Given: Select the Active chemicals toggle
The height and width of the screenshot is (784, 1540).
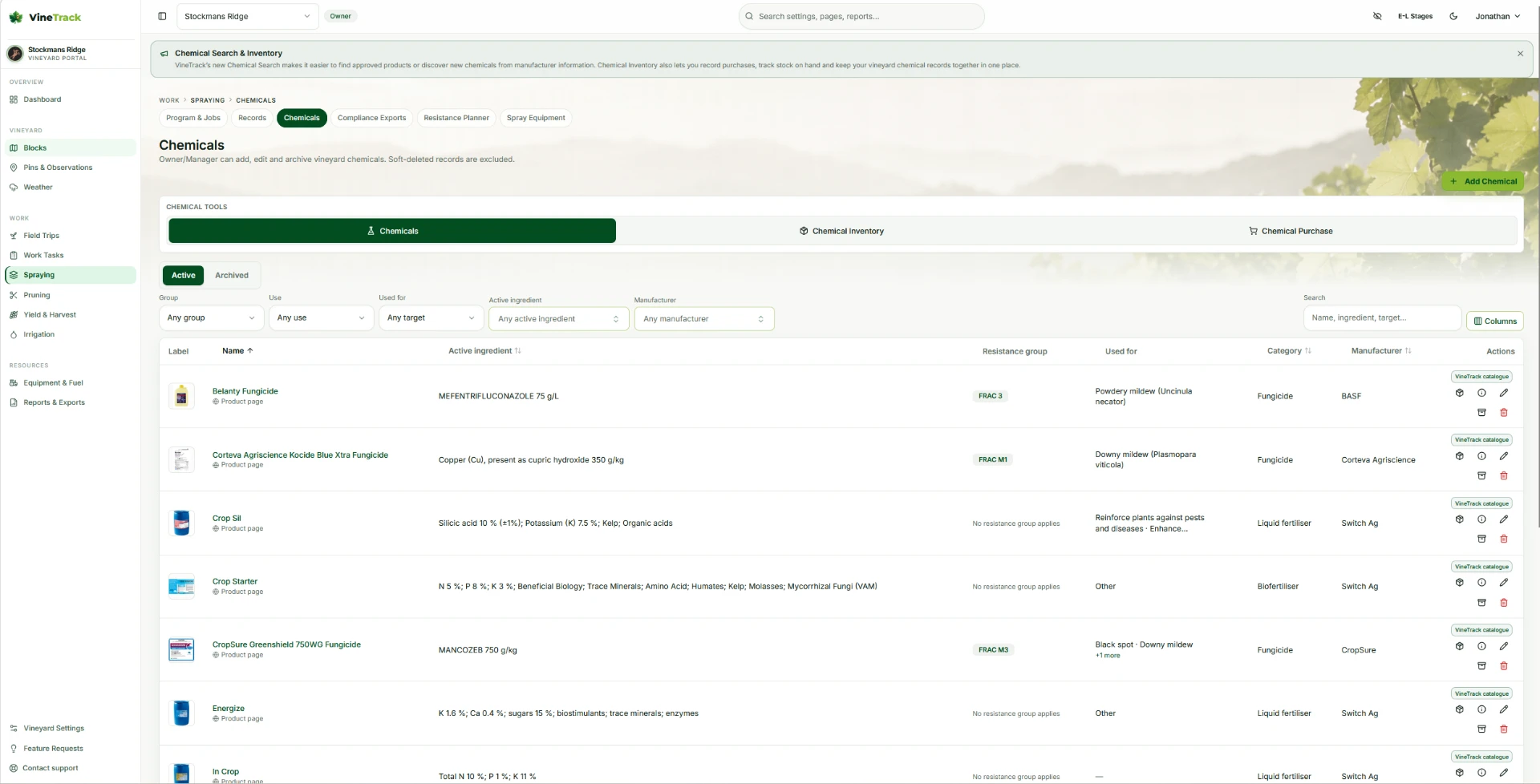Looking at the screenshot, I should (x=183, y=276).
